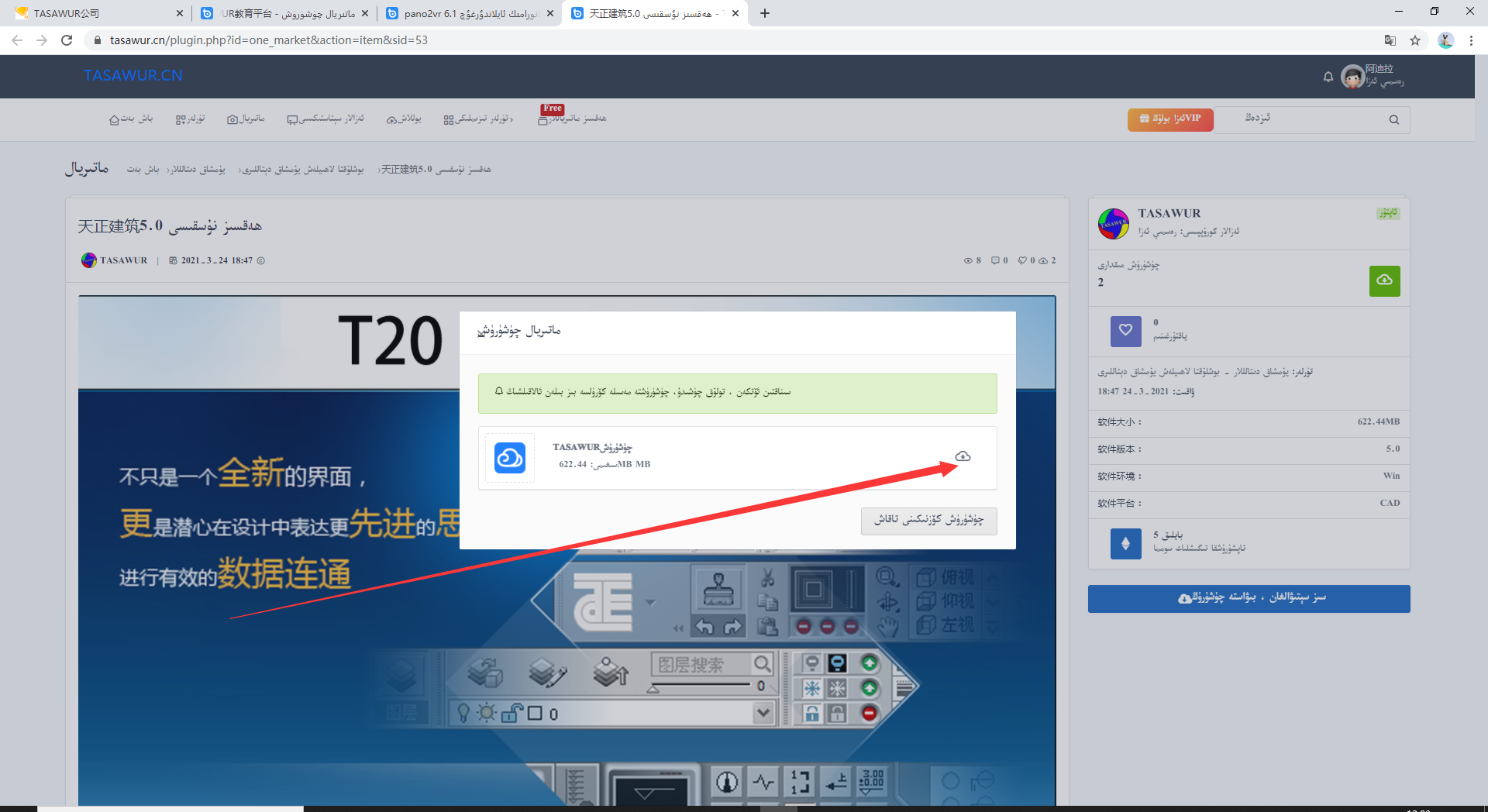Viewport: 1488px width, 812px height.
Task: Open Chrome's three-dot menu
Action: [x=1471, y=40]
